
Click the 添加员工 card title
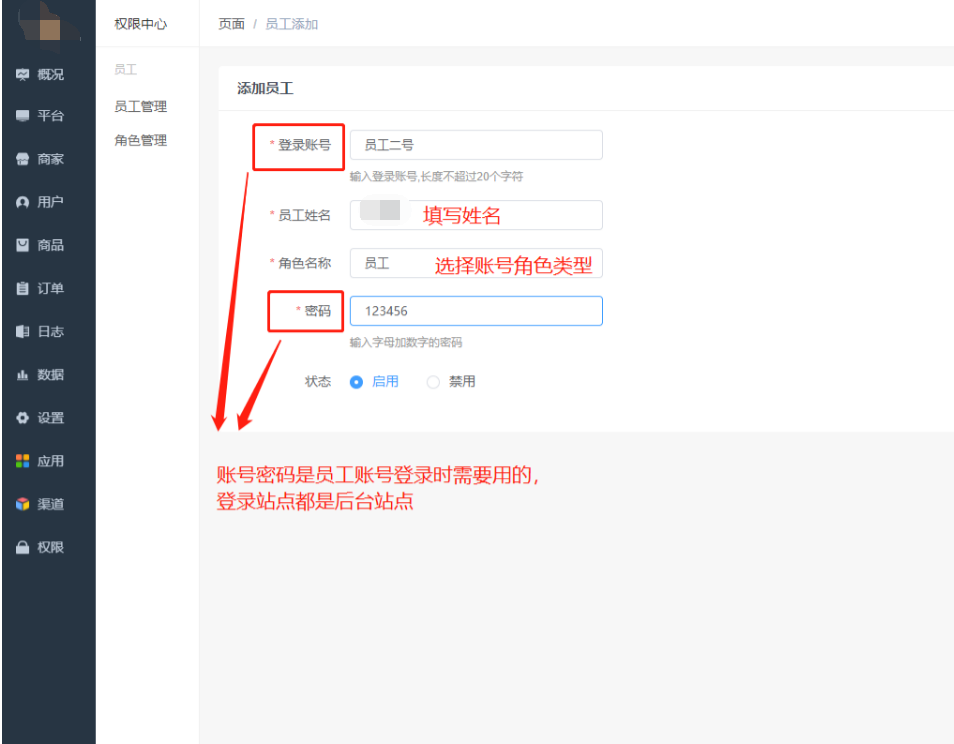(265, 89)
